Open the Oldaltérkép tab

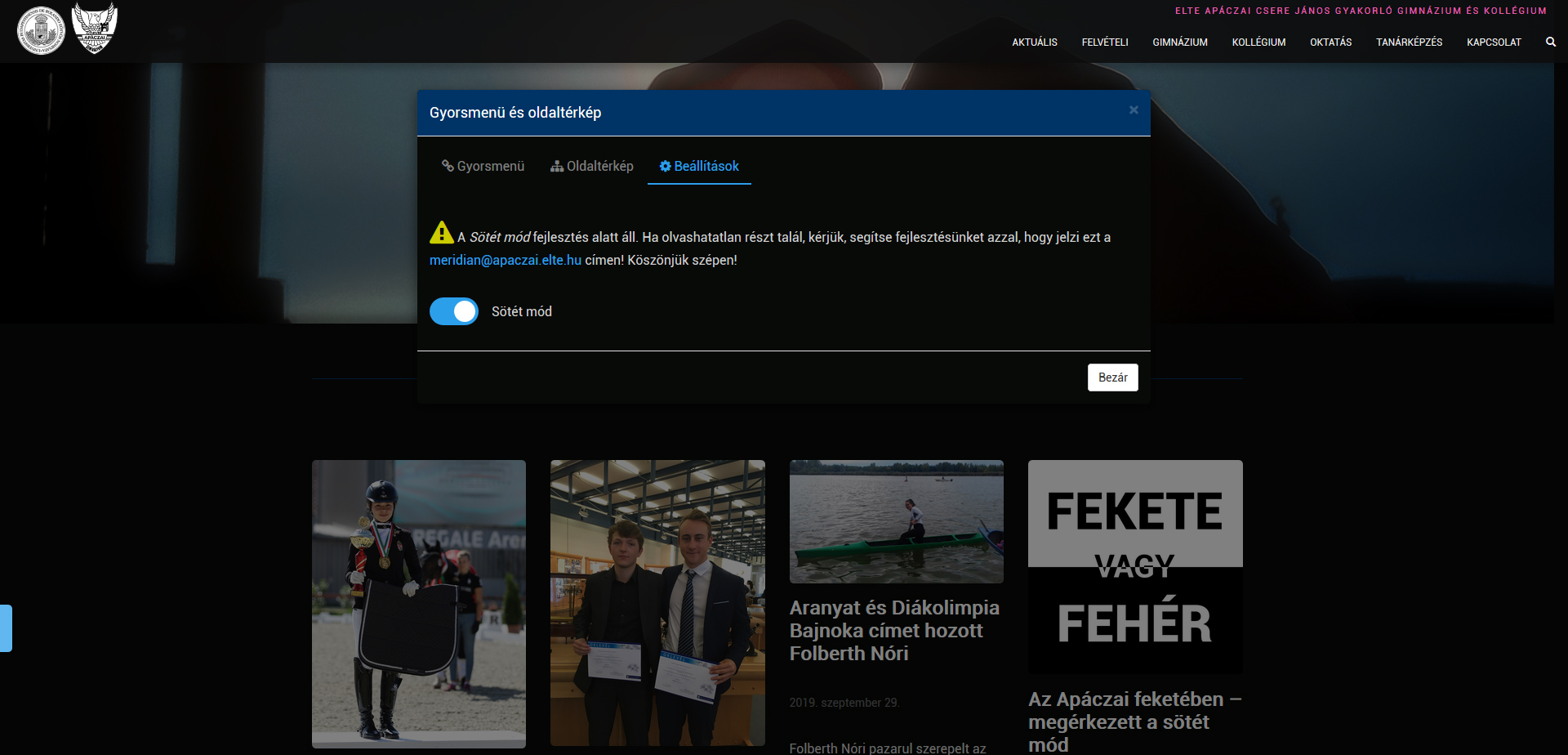pos(591,166)
